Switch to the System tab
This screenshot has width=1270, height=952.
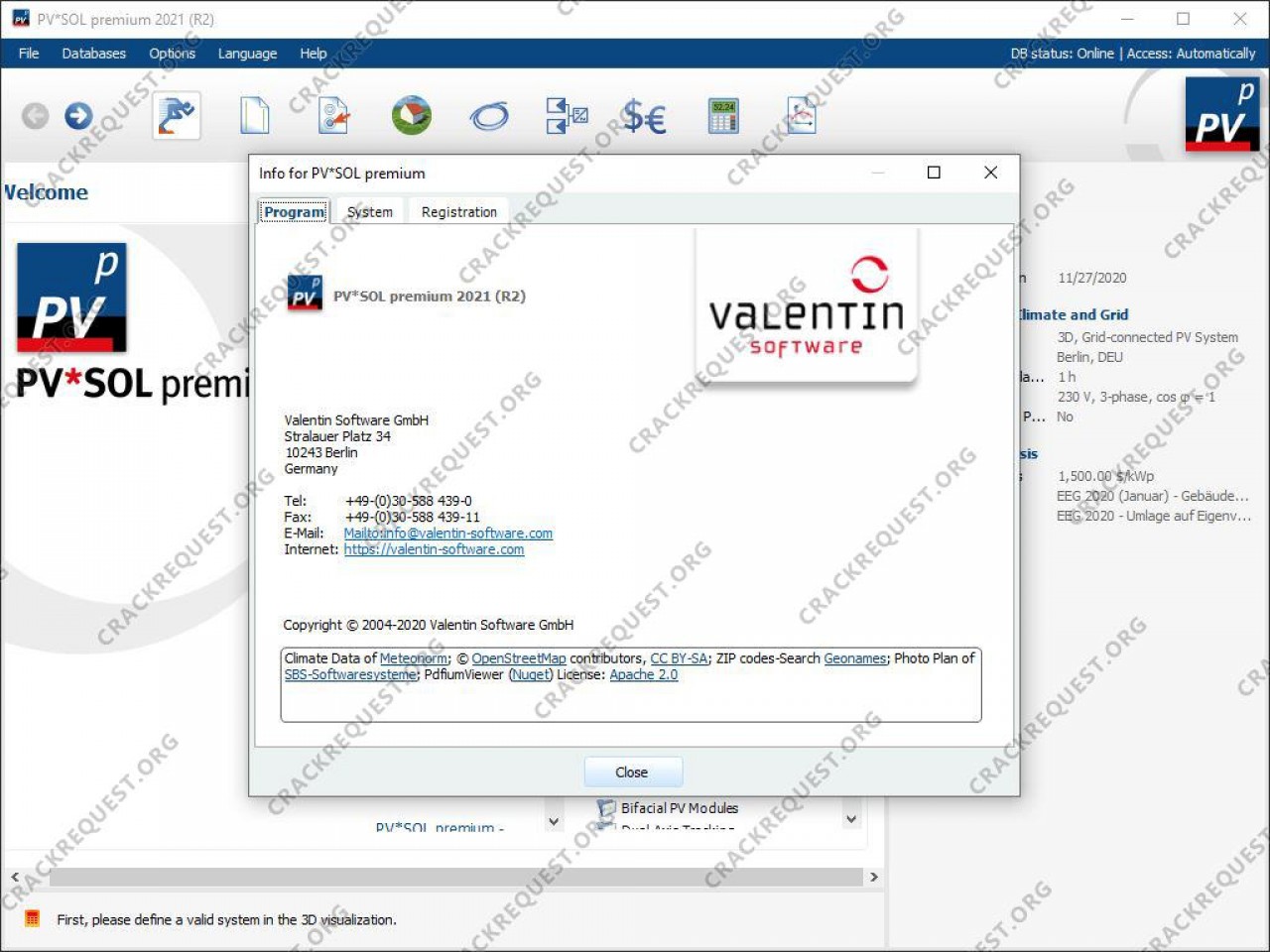[x=370, y=212]
